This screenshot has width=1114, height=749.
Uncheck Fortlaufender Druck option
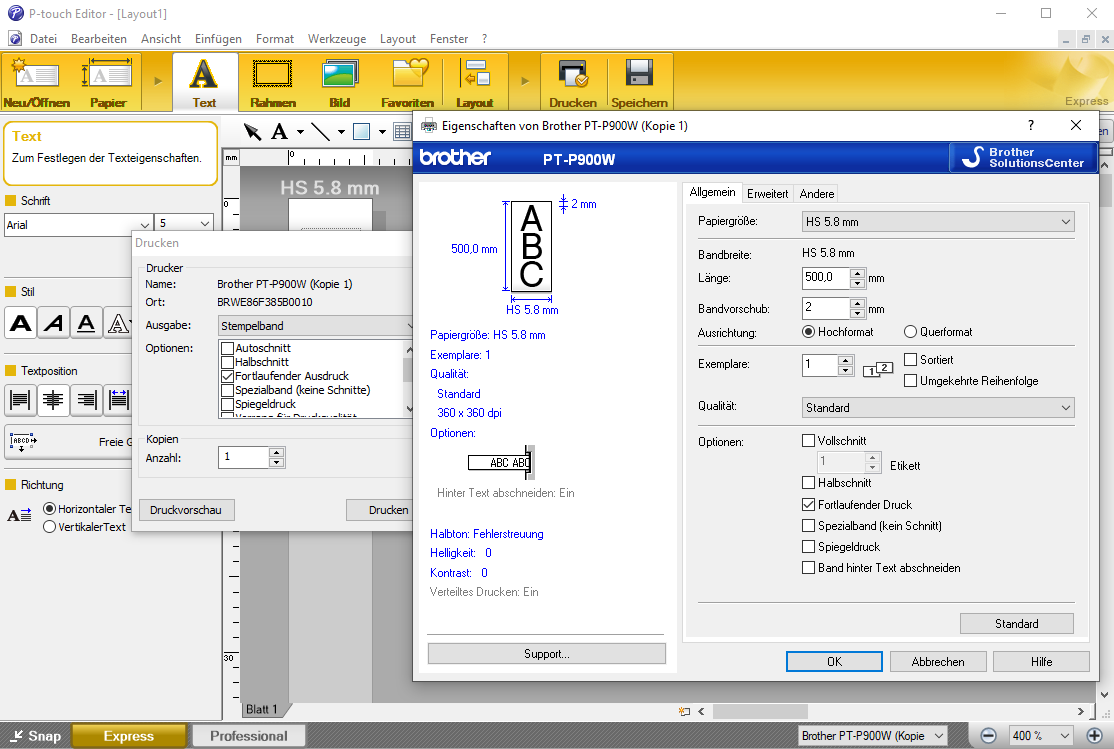tap(808, 505)
